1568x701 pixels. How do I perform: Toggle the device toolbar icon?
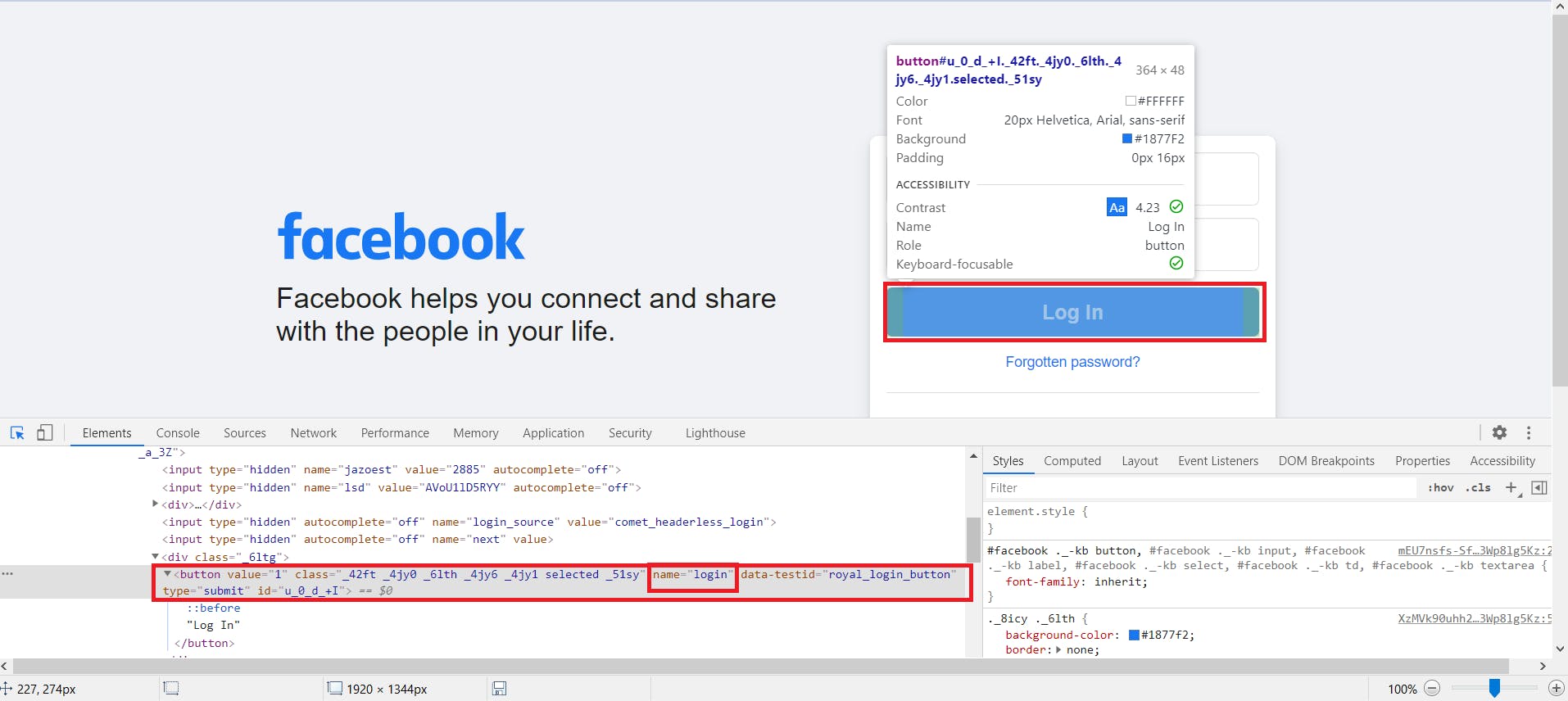(x=45, y=432)
